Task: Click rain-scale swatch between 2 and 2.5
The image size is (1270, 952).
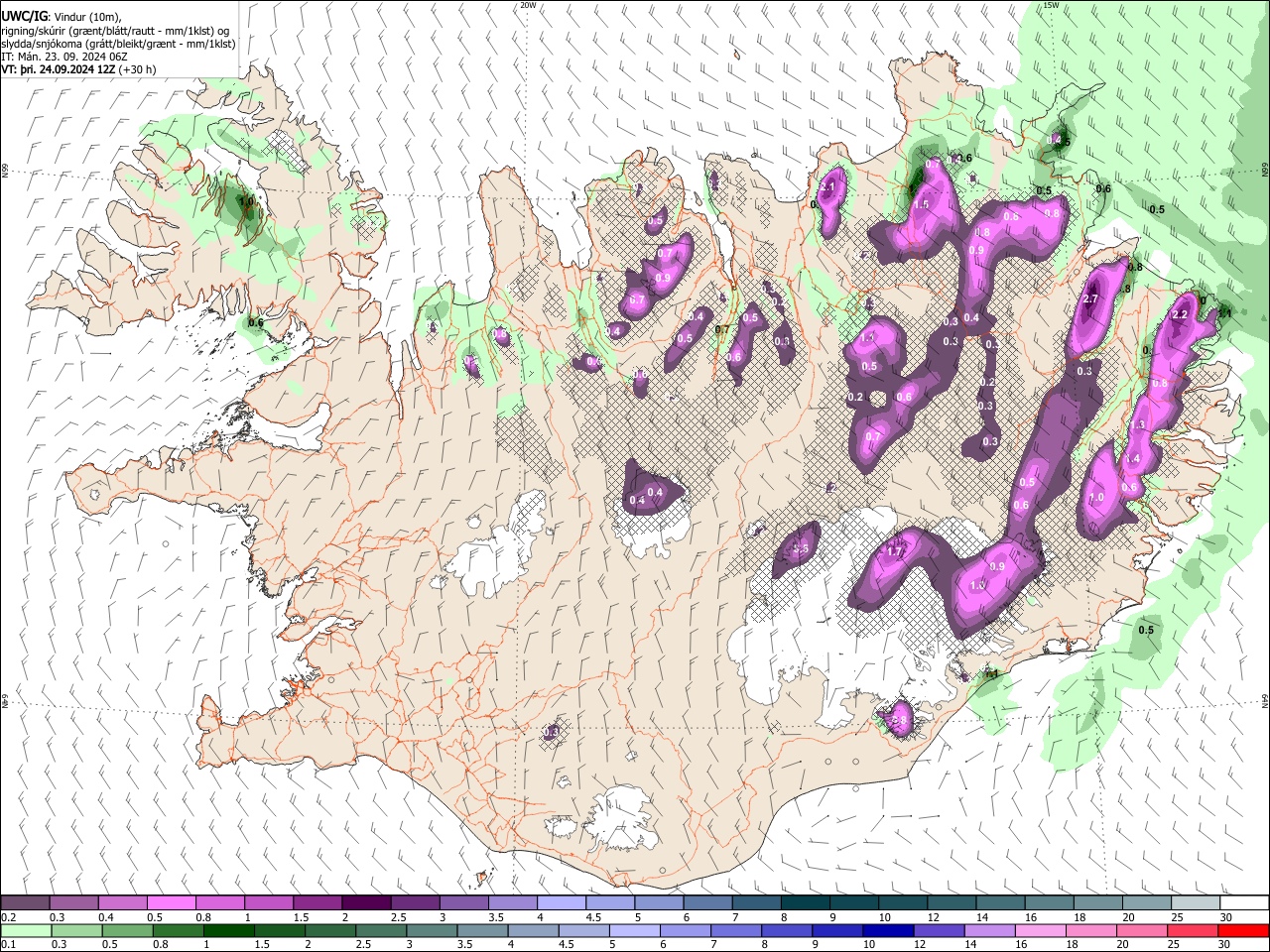Action: (x=330, y=931)
